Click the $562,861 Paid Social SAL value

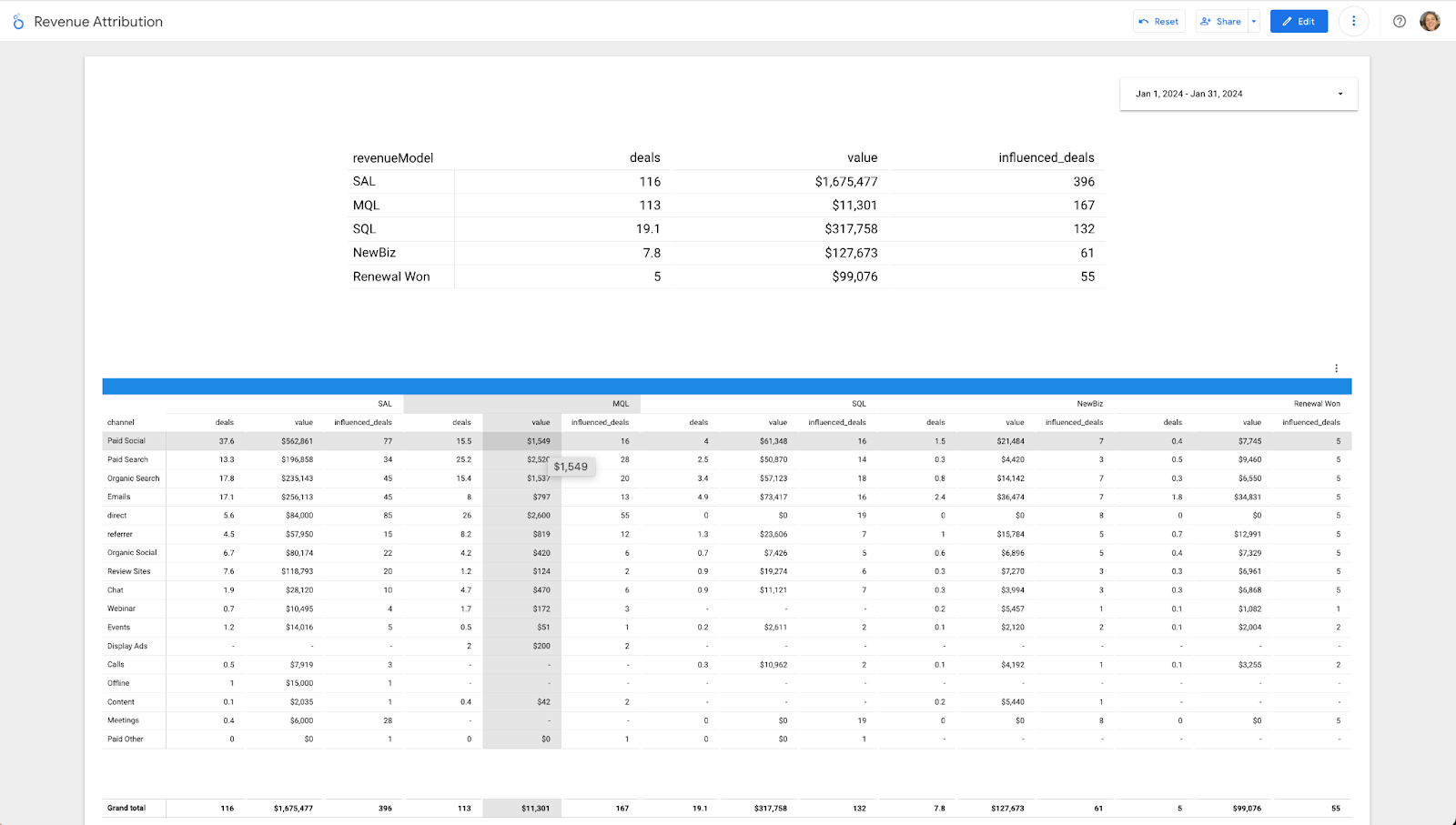point(297,441)
